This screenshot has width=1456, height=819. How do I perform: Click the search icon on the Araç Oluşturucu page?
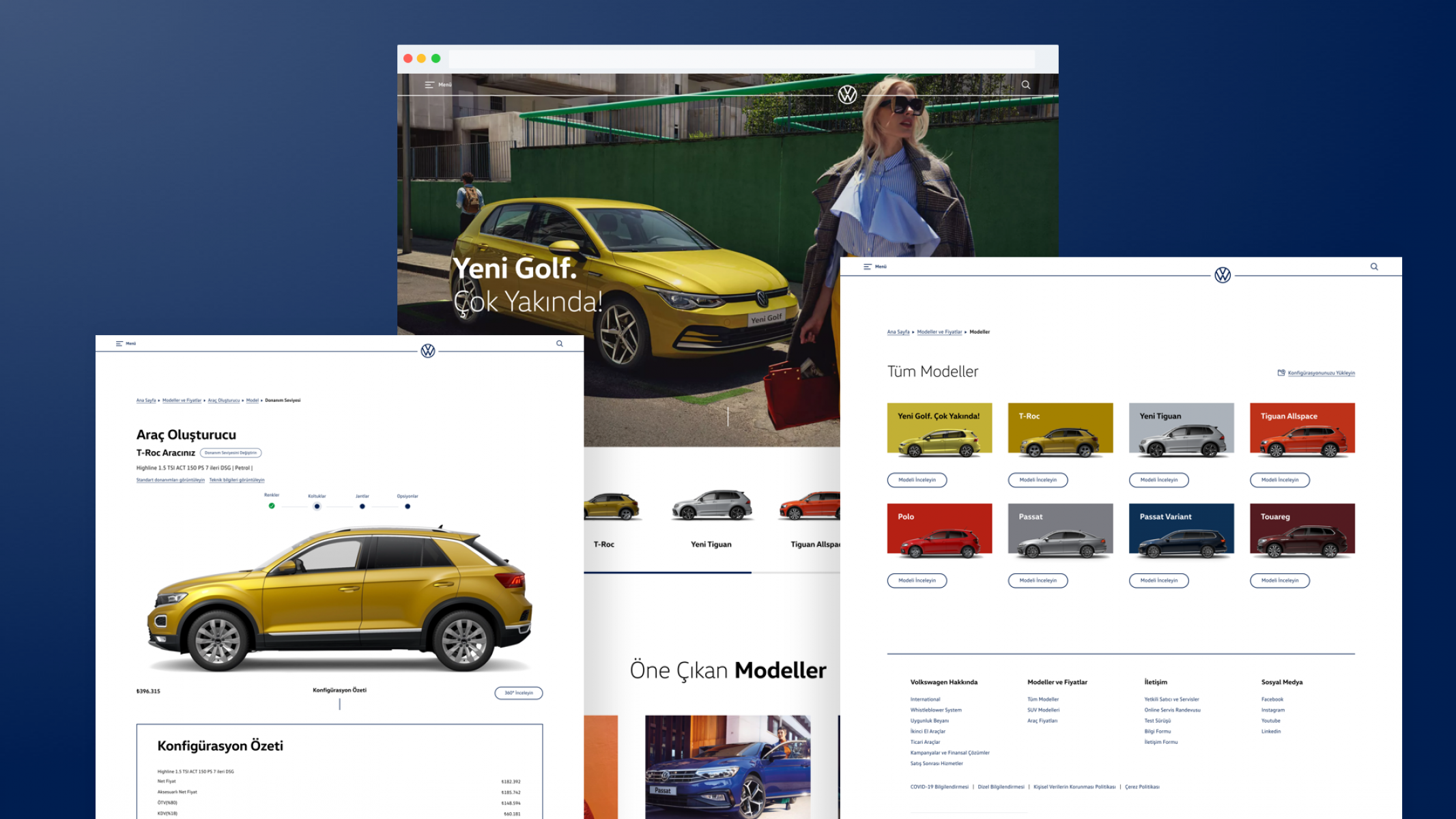tap(560, 343)
